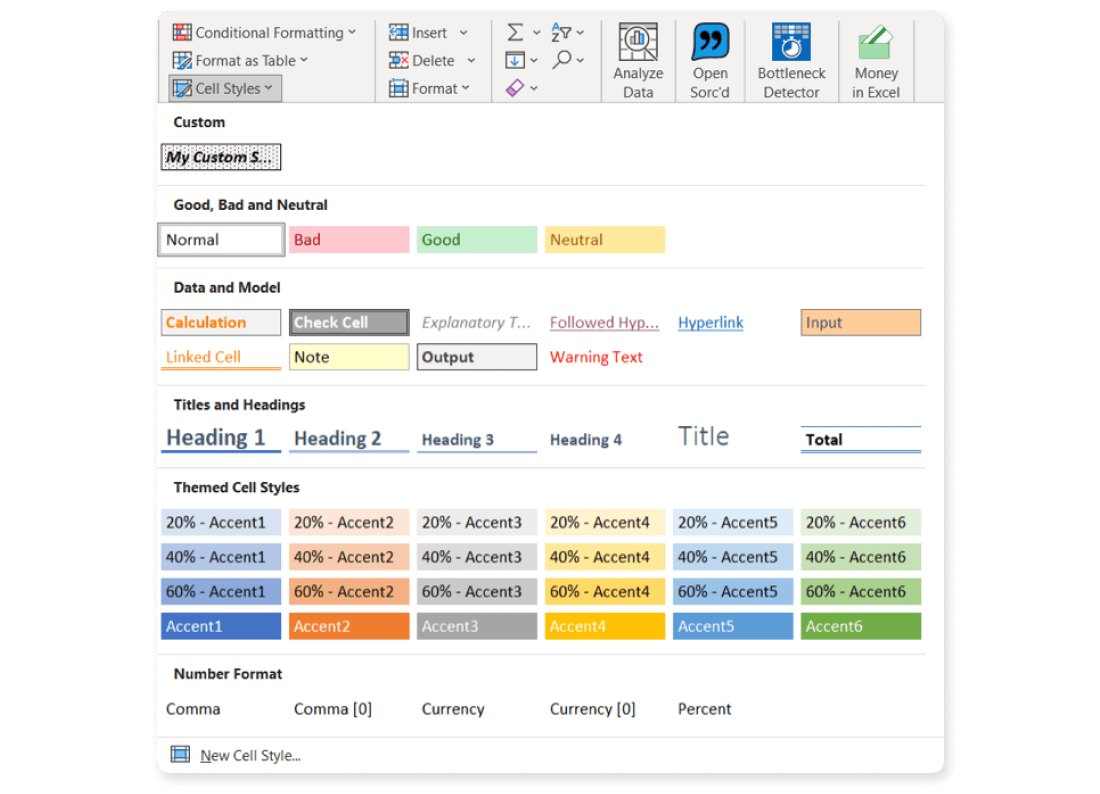The width and height of the screenshot is (1100, 794).
Task: Click the AutoSum sigma icon
Action: (x=515, y=32)
